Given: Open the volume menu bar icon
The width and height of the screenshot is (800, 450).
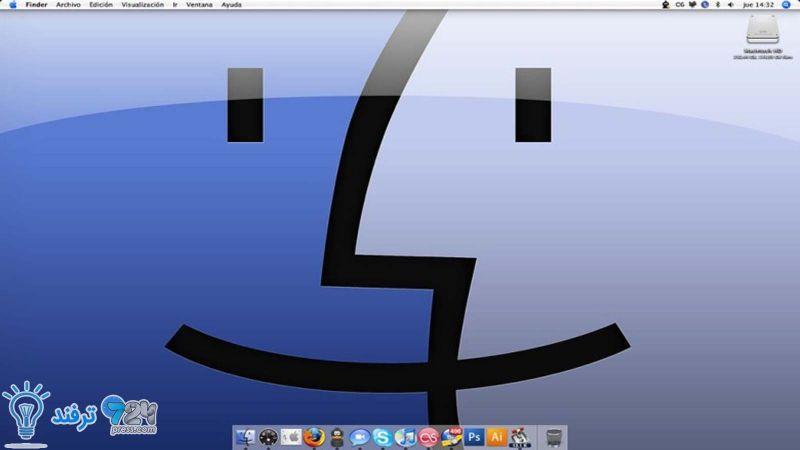Looking at the screenshot, I should [731, 5].
